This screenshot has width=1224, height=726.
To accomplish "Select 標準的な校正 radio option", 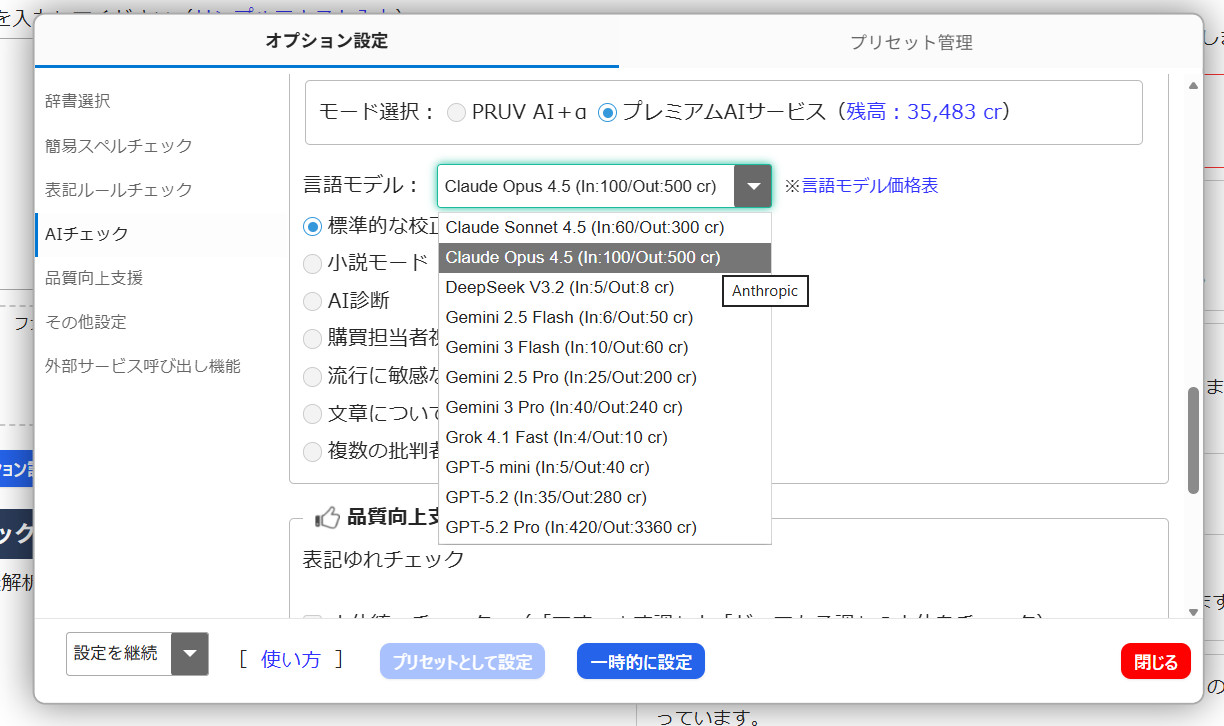I will (313, 227).
